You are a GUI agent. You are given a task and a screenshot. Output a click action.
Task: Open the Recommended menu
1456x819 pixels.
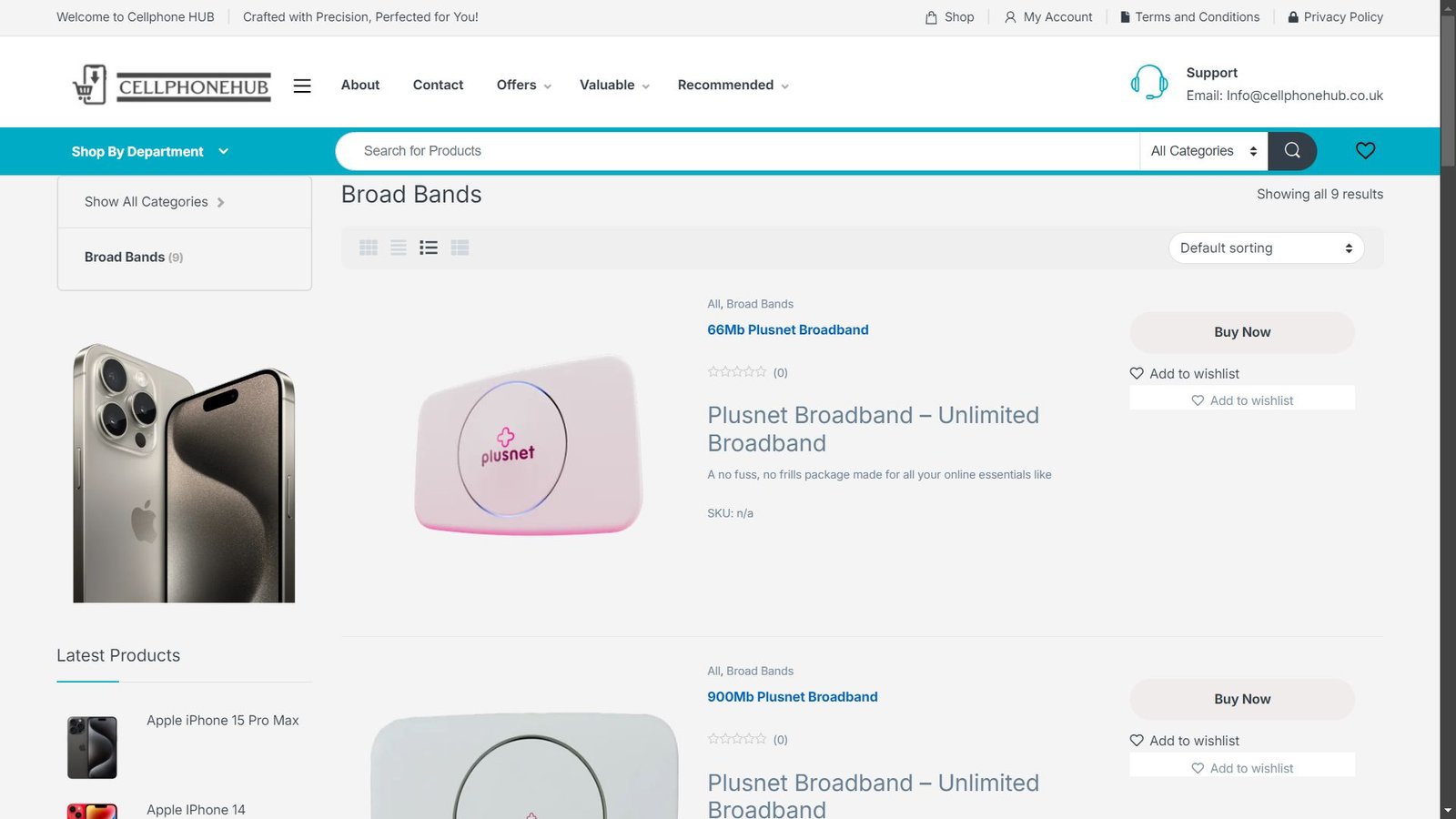tap(733, 86)
